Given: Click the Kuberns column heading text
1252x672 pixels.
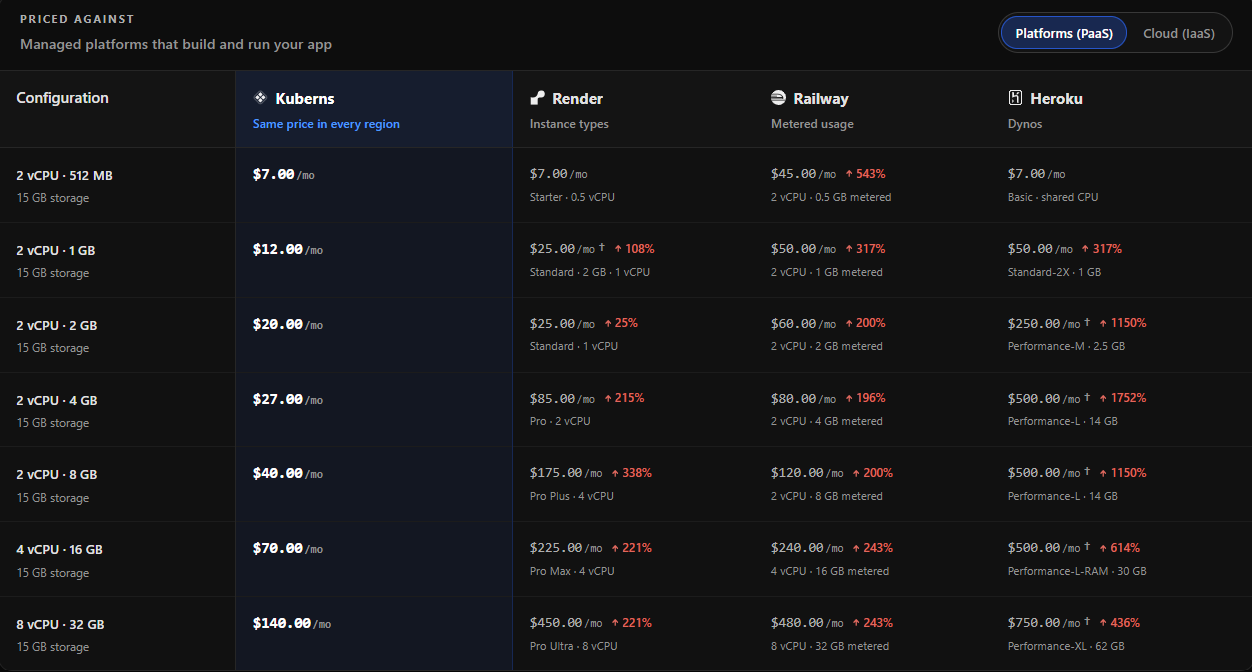Looking at the screenshot, I should [305, 99].
